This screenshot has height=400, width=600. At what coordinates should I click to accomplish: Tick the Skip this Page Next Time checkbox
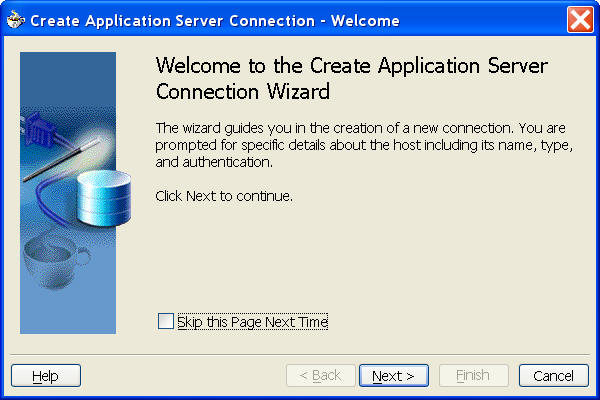pos(166,321)
